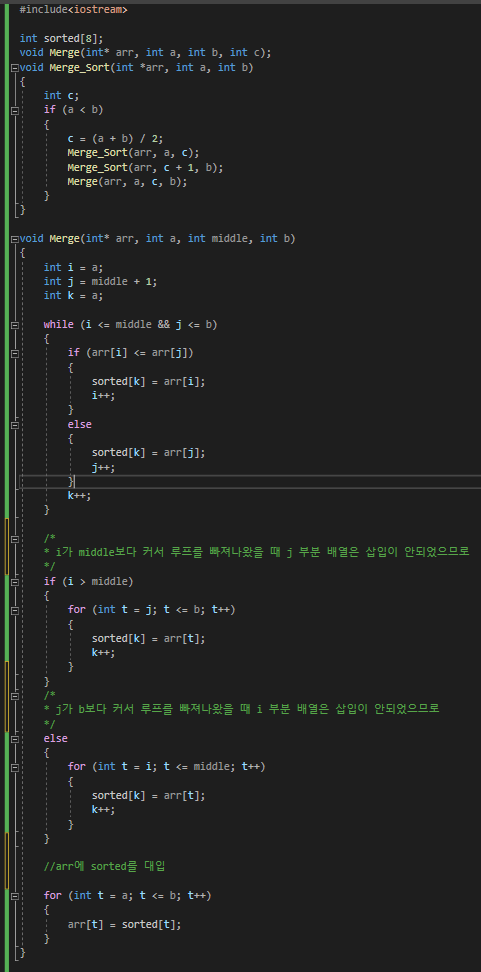Collapse the Merge_Sort function fold toggle
This screenshot has height=972, width=481.
[15, 67]
